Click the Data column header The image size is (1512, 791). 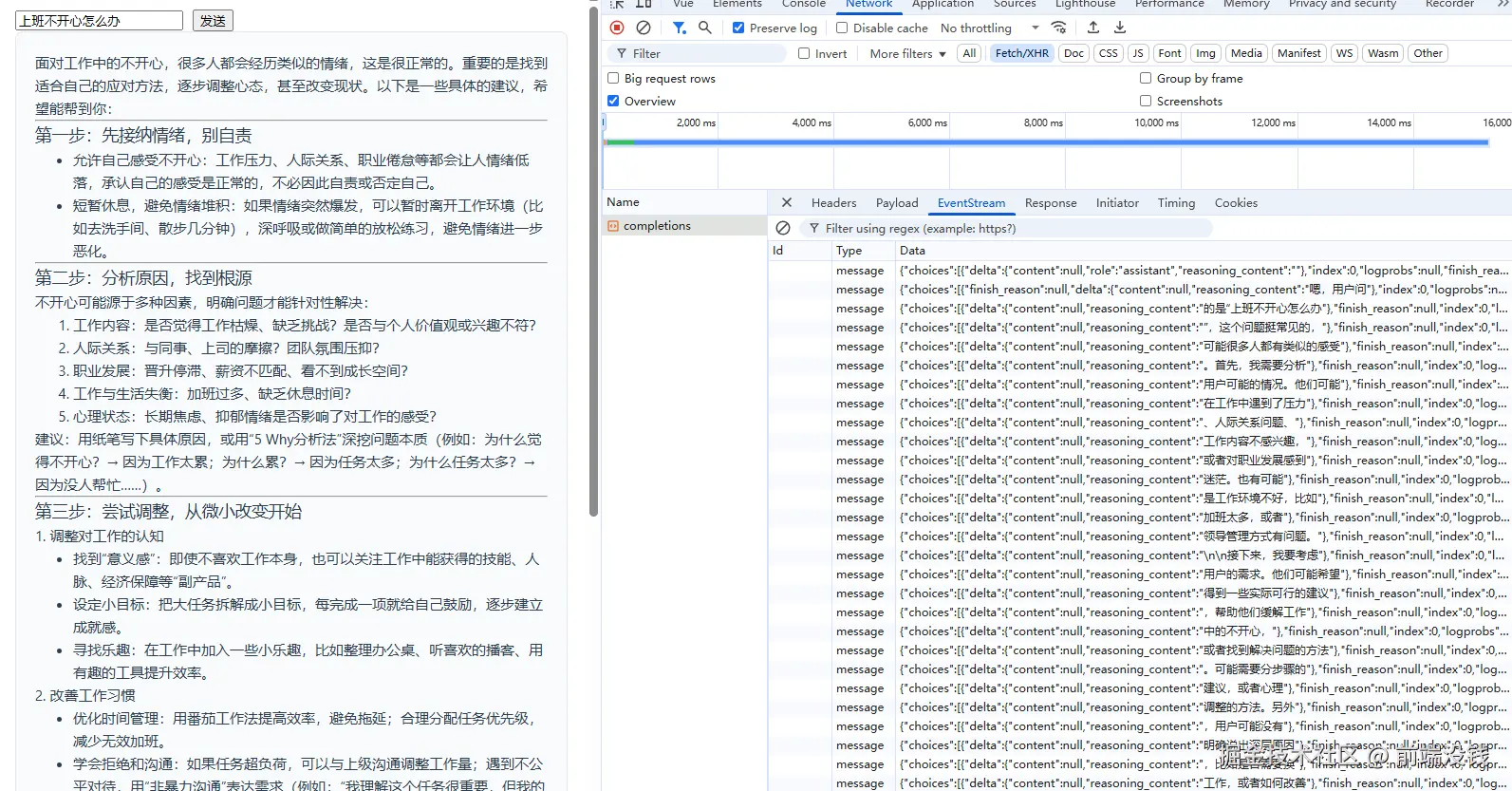tap(1203, 251)
